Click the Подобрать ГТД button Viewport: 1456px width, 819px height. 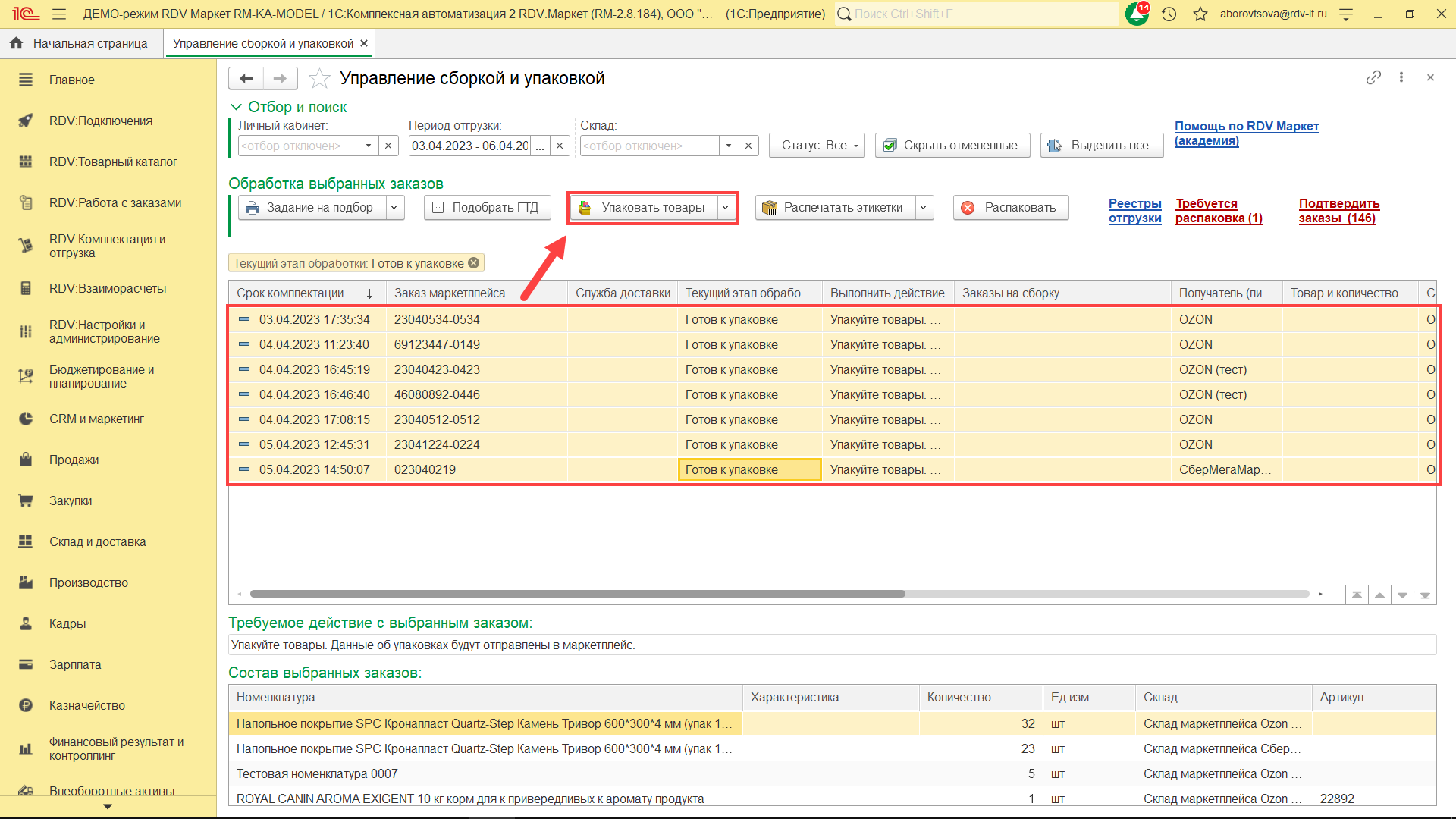click(x=487, y=207)
